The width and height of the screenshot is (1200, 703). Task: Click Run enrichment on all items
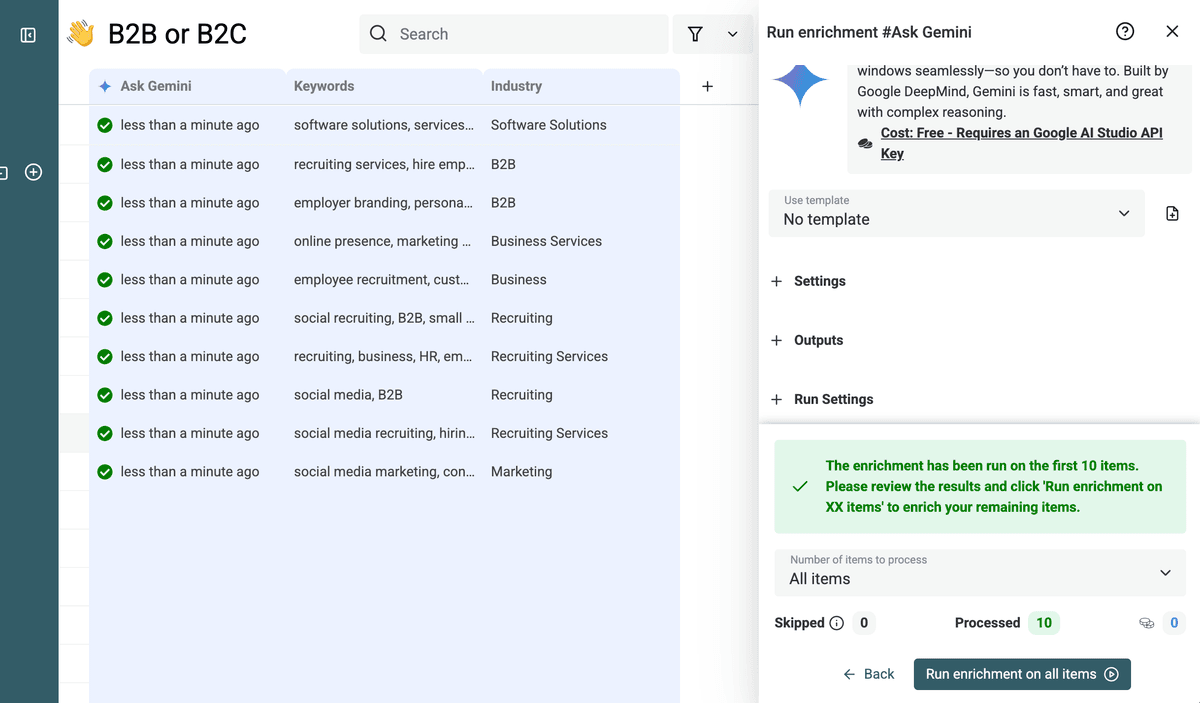coord(1022,674)
